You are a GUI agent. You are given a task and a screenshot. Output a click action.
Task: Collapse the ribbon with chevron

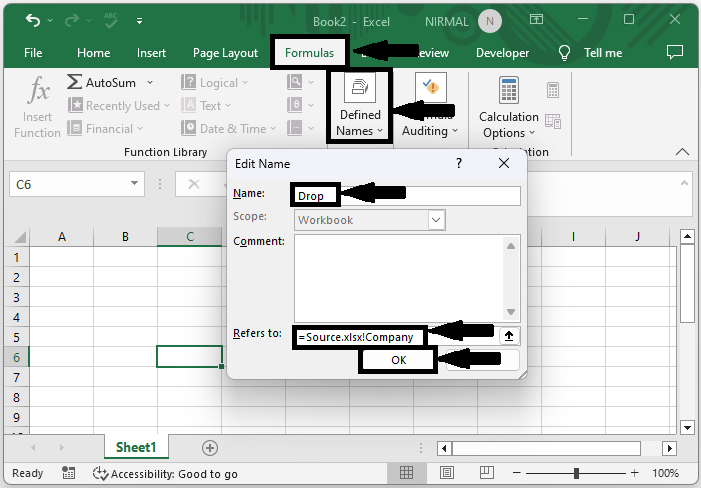(x=682, y=152)
